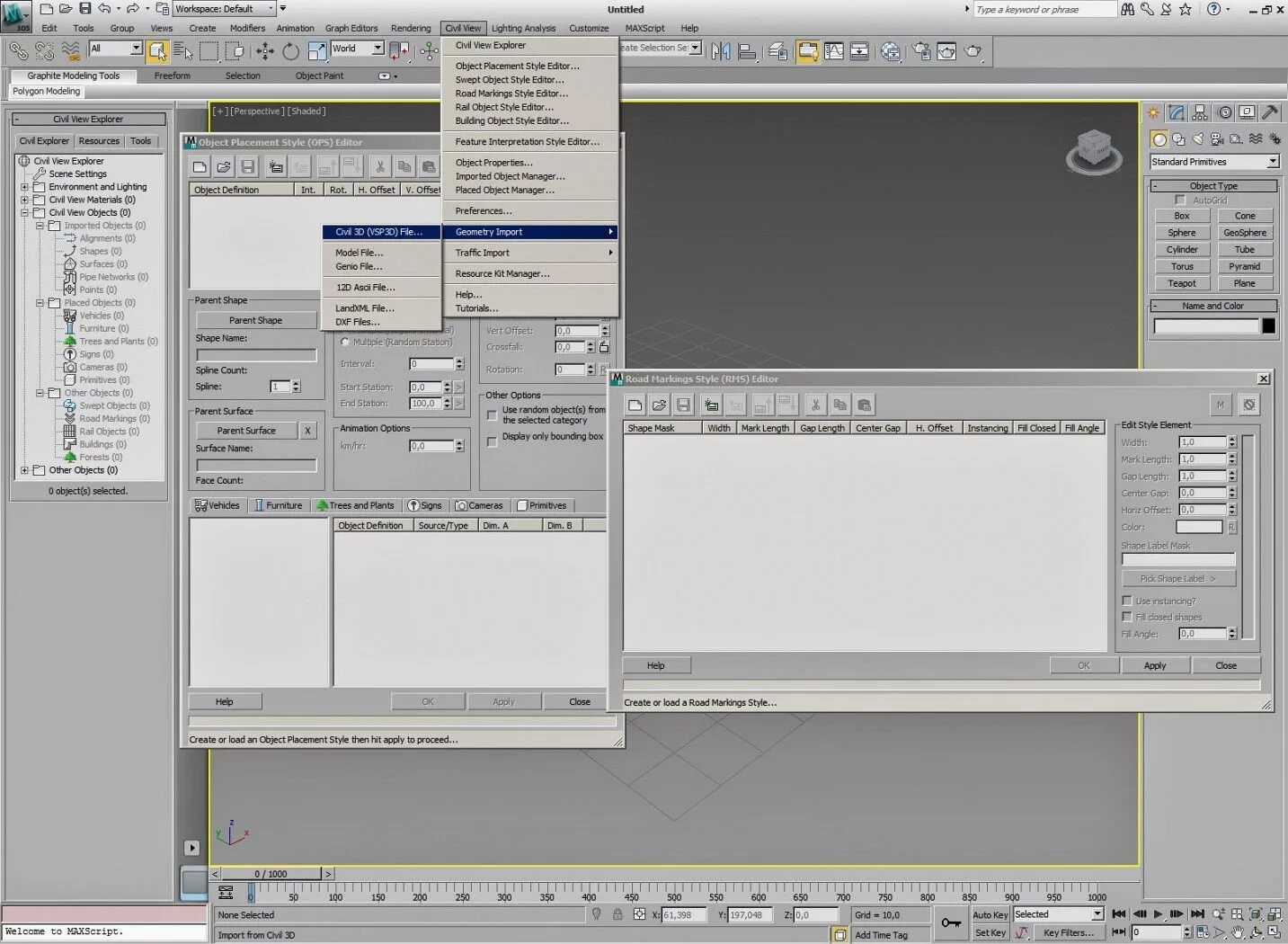Click the Parent Shape button
This screenshot has width=1288, height=944.
tap(255, 320)
